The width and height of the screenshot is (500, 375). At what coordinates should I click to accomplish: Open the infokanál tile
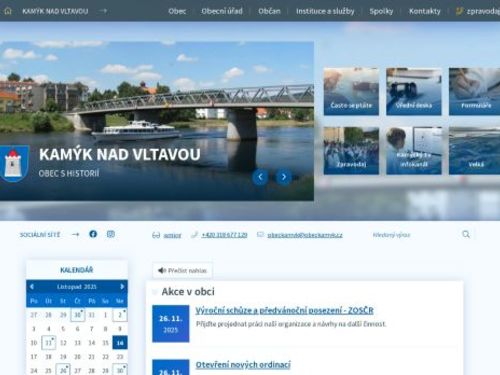(x=414, y=151)
